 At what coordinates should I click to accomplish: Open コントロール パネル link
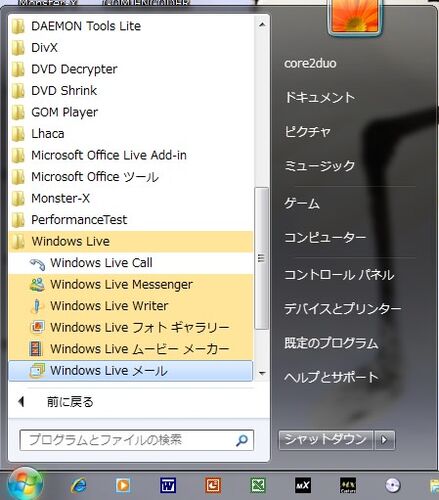(x=339, y=275)
